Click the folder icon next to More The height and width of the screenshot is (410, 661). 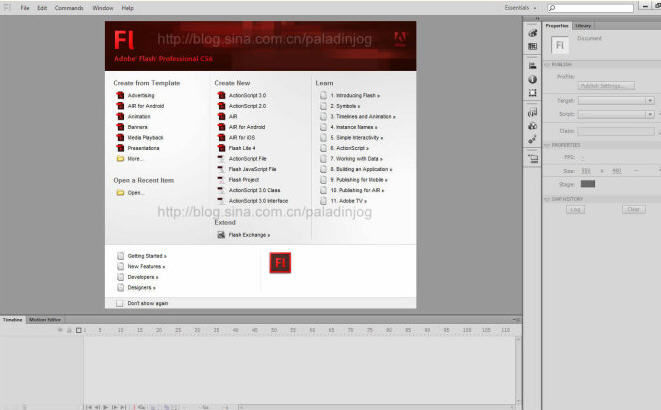coord(120,159)
